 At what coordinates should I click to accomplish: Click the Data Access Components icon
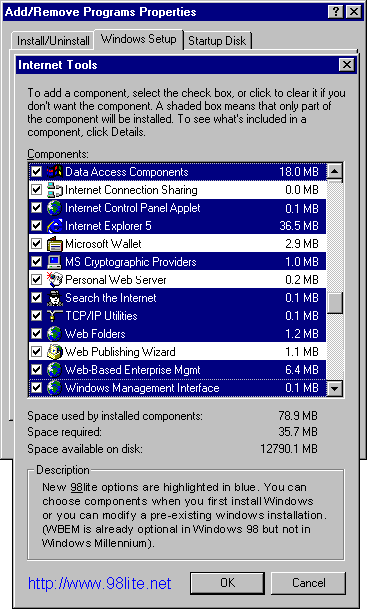pos(54,172)
